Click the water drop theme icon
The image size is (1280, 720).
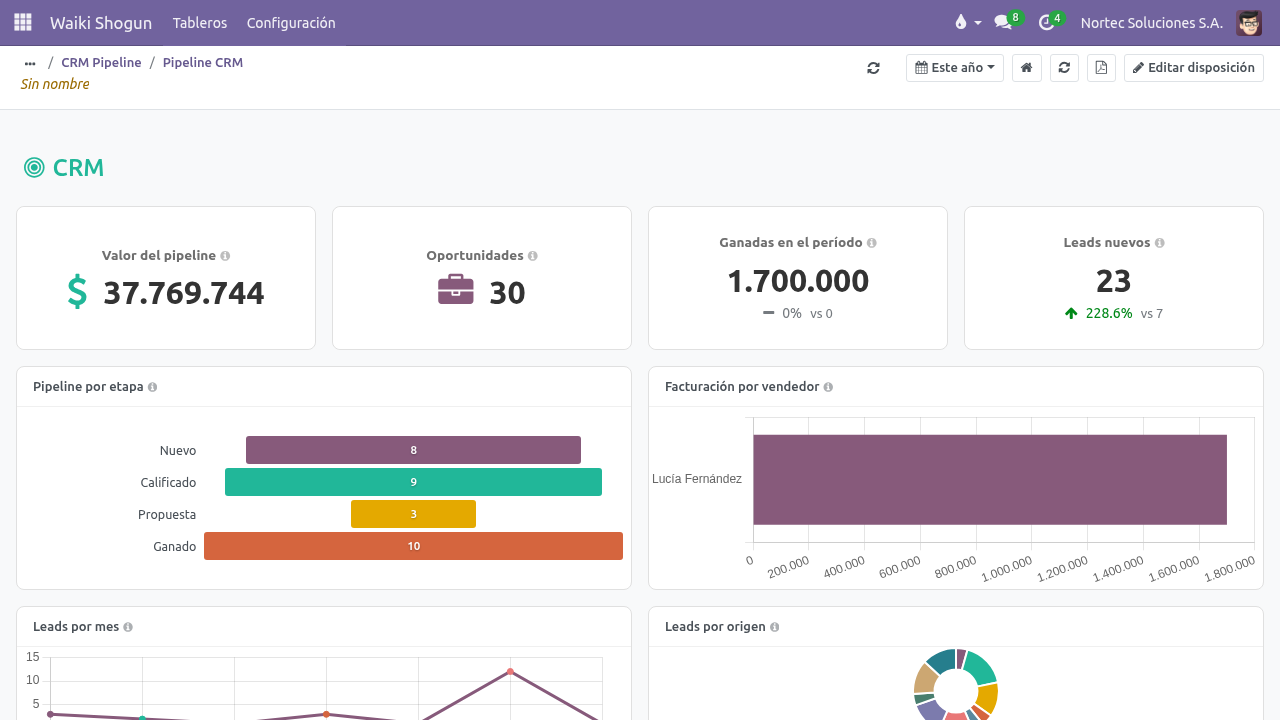(961, 22)
